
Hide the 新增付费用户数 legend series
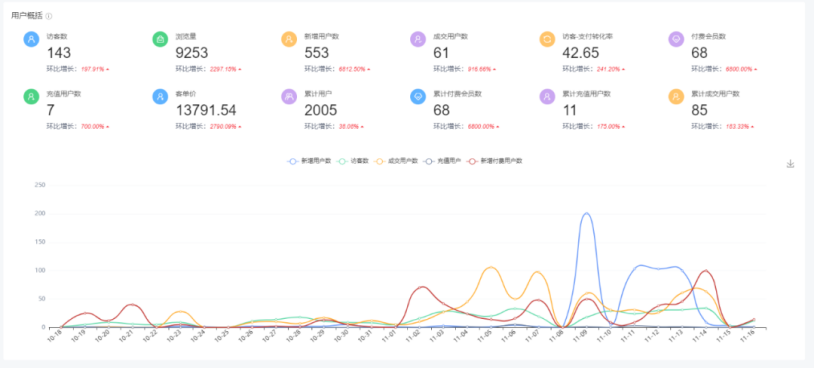pos(495,161)
